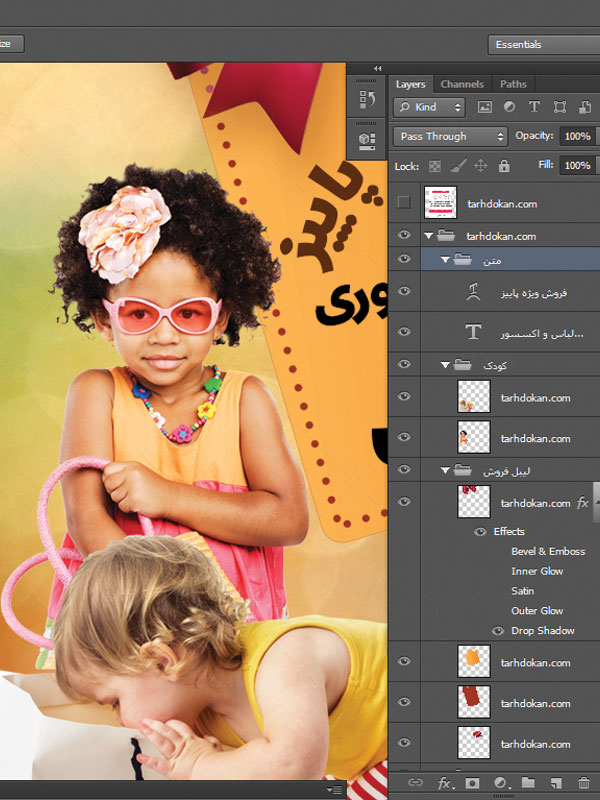600x800 pixels.
Task: Show the hidden top tarhdokan.com layer
Action: pyautogui.click(x=404, y=203)
